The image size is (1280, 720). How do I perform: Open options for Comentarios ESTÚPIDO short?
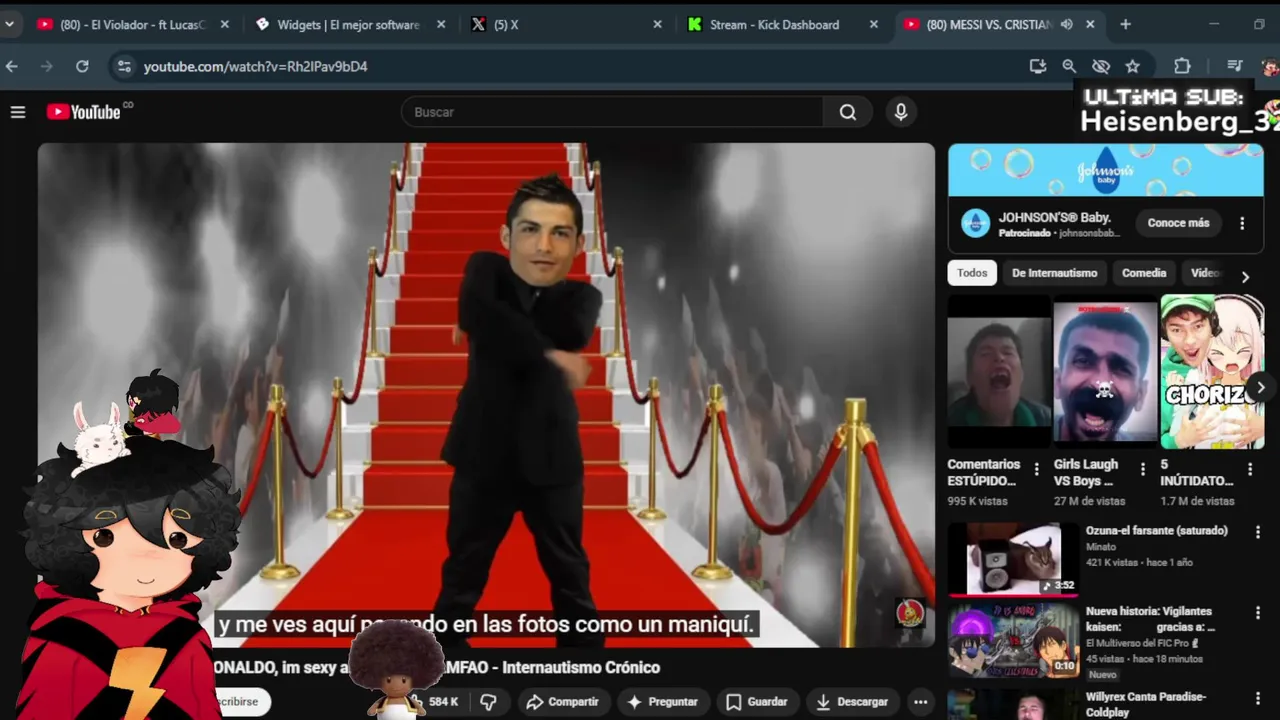point(1036,468)
